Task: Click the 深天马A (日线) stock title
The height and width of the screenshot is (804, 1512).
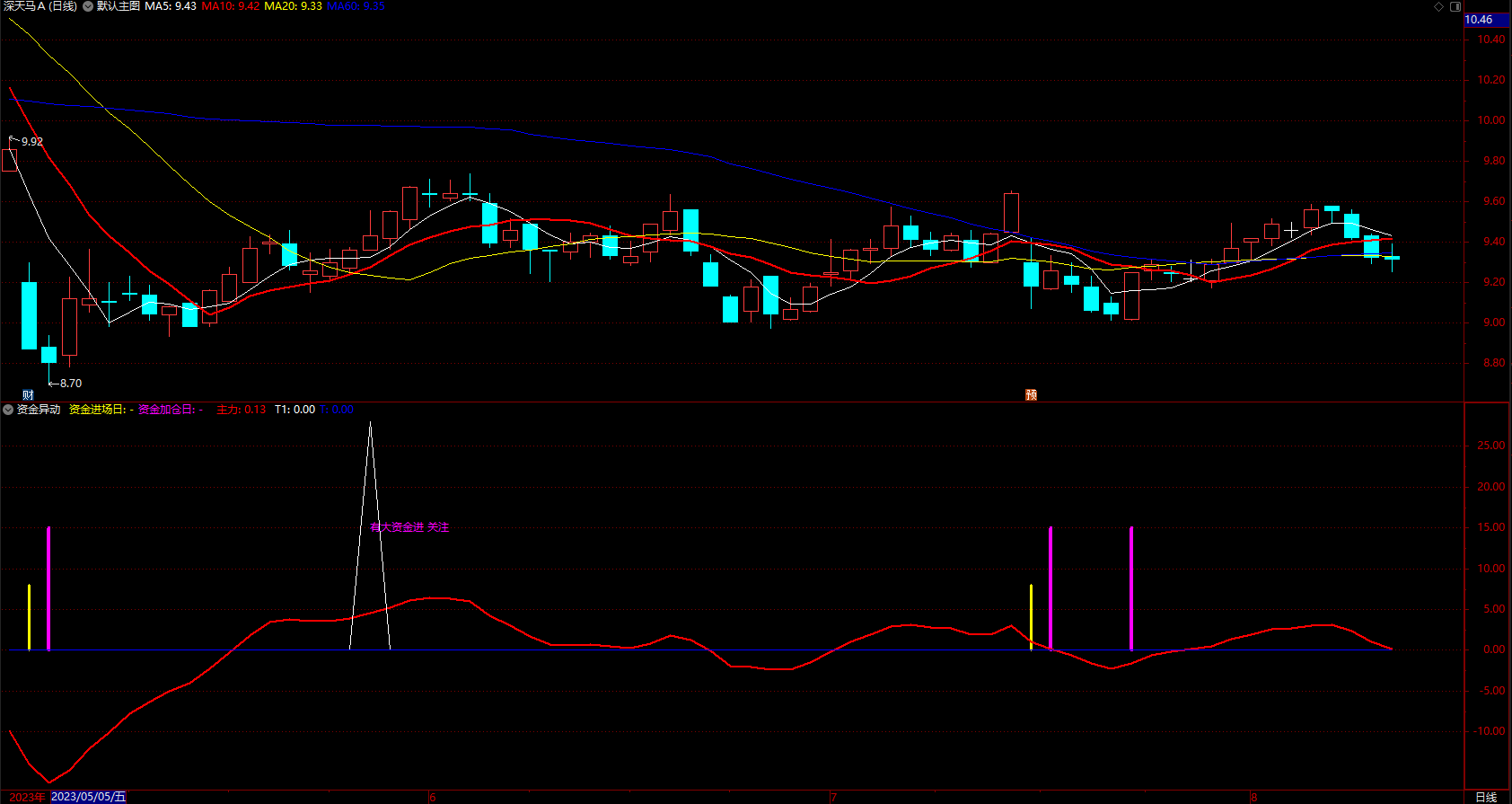Action: pos(40,6)
